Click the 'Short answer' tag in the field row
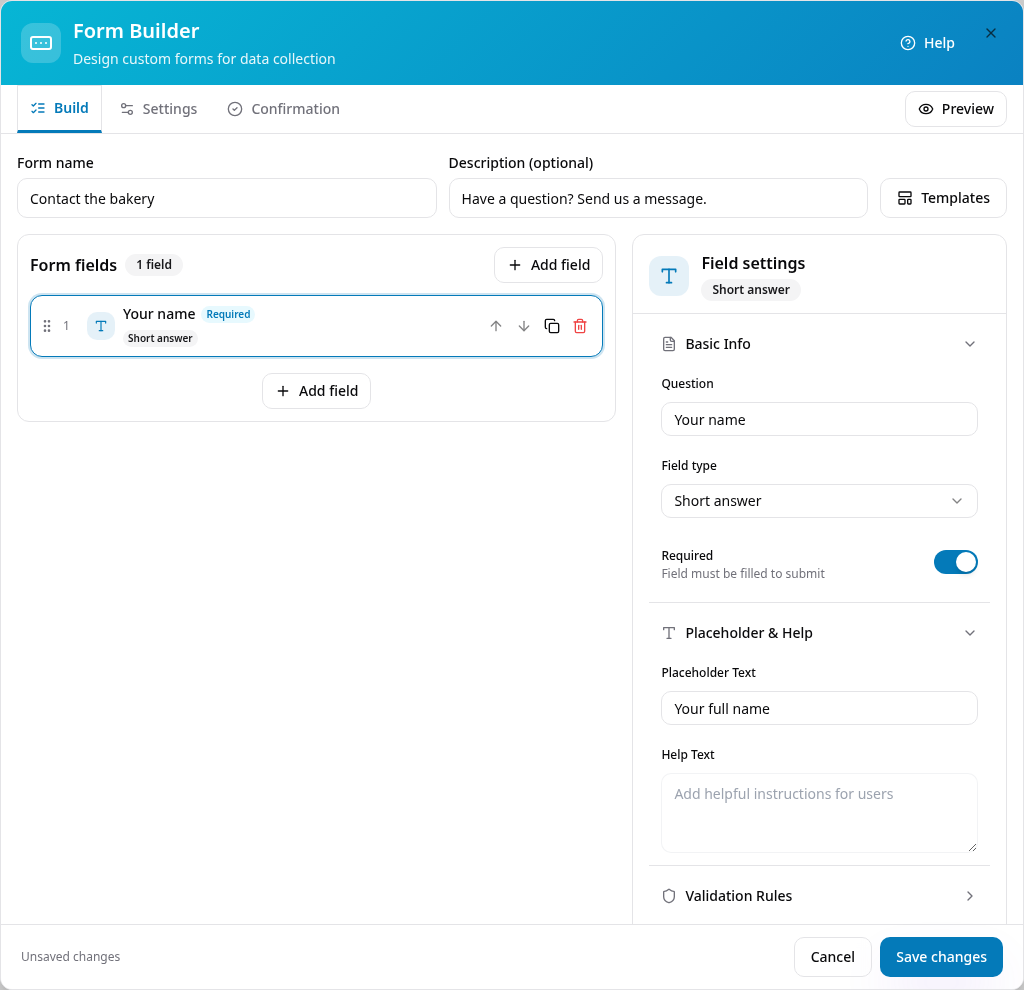 tap(160, 338)
